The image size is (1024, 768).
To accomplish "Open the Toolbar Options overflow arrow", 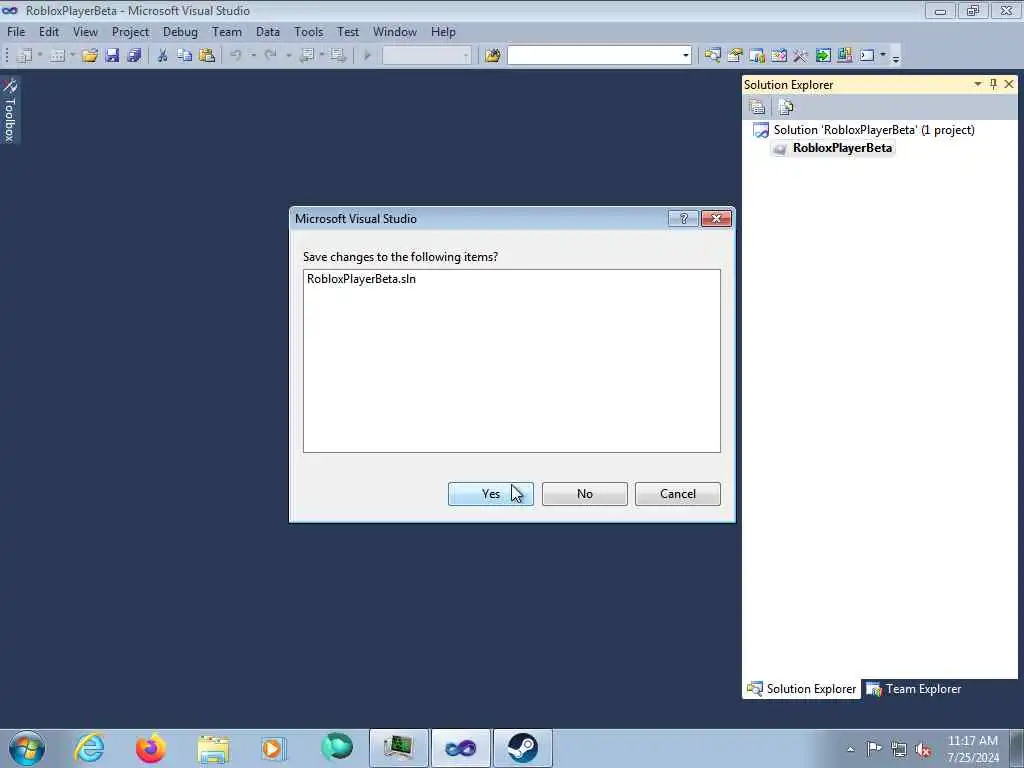I will tap(896, 57).
